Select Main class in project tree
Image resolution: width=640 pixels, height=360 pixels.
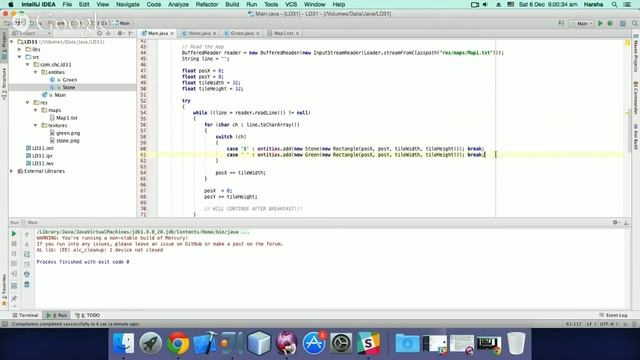(60, 95)
